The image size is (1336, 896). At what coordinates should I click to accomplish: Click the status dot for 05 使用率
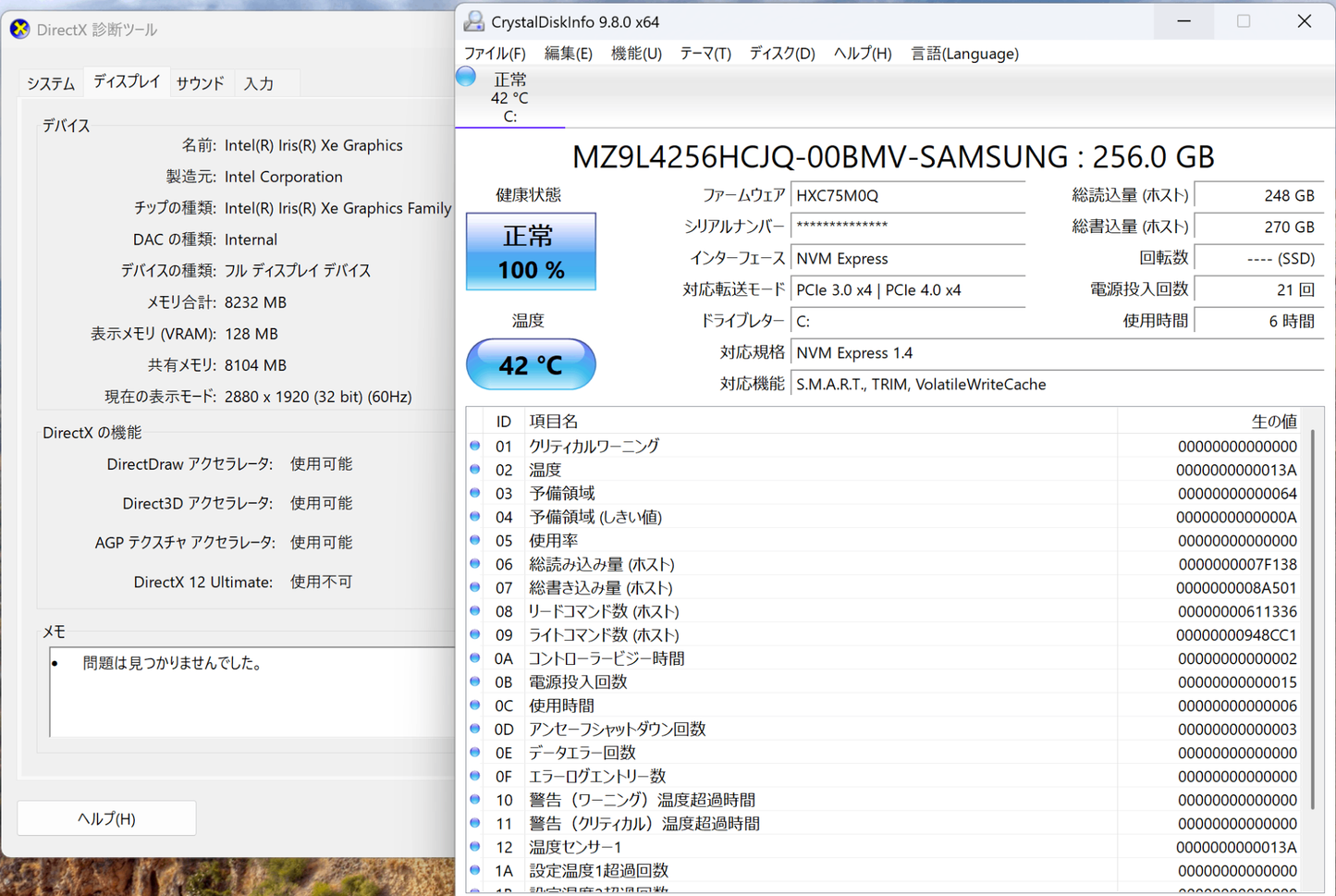(475, 540)
